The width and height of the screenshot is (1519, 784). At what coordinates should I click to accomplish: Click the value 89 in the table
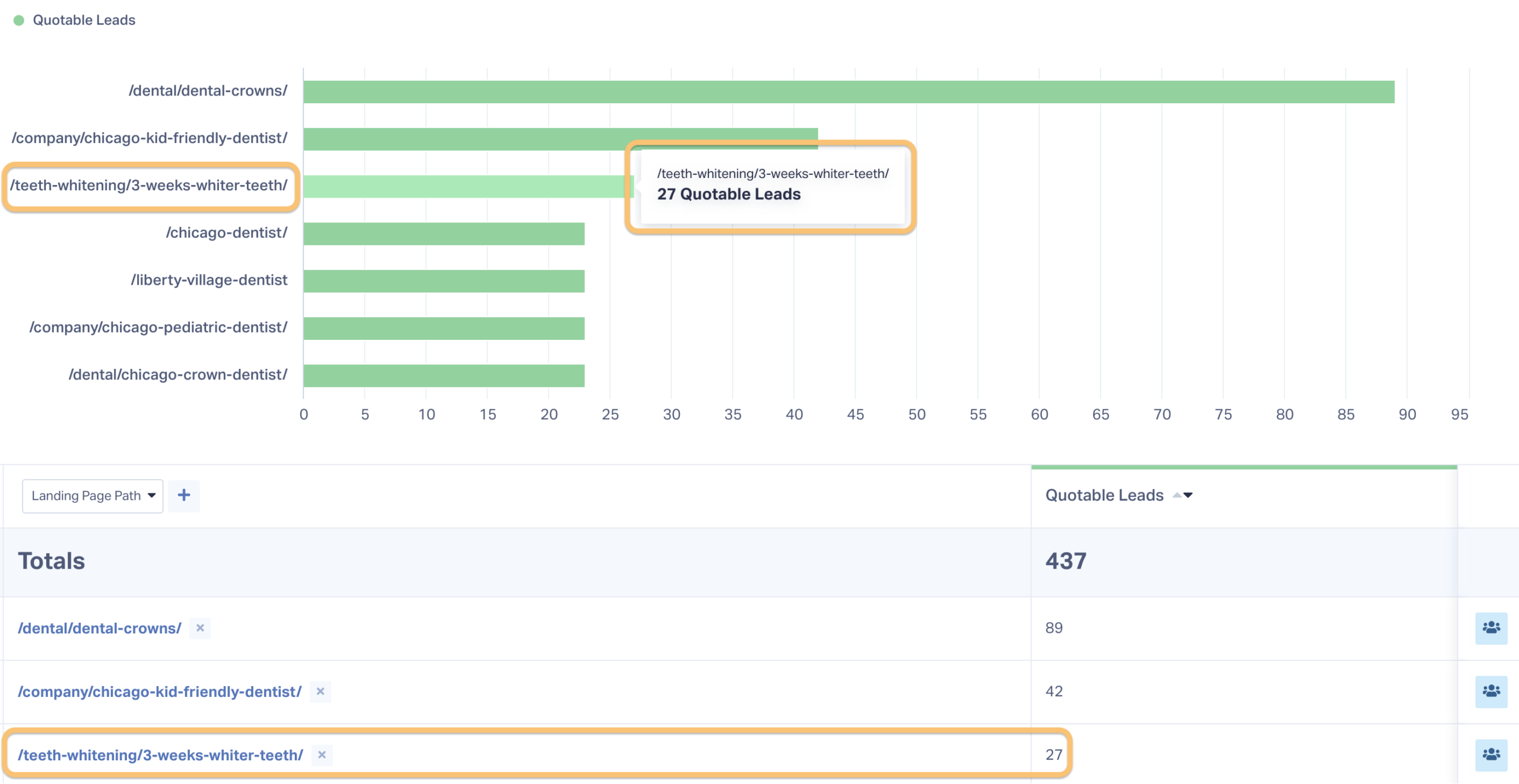pyautogui.click(x=1054, y=628)
